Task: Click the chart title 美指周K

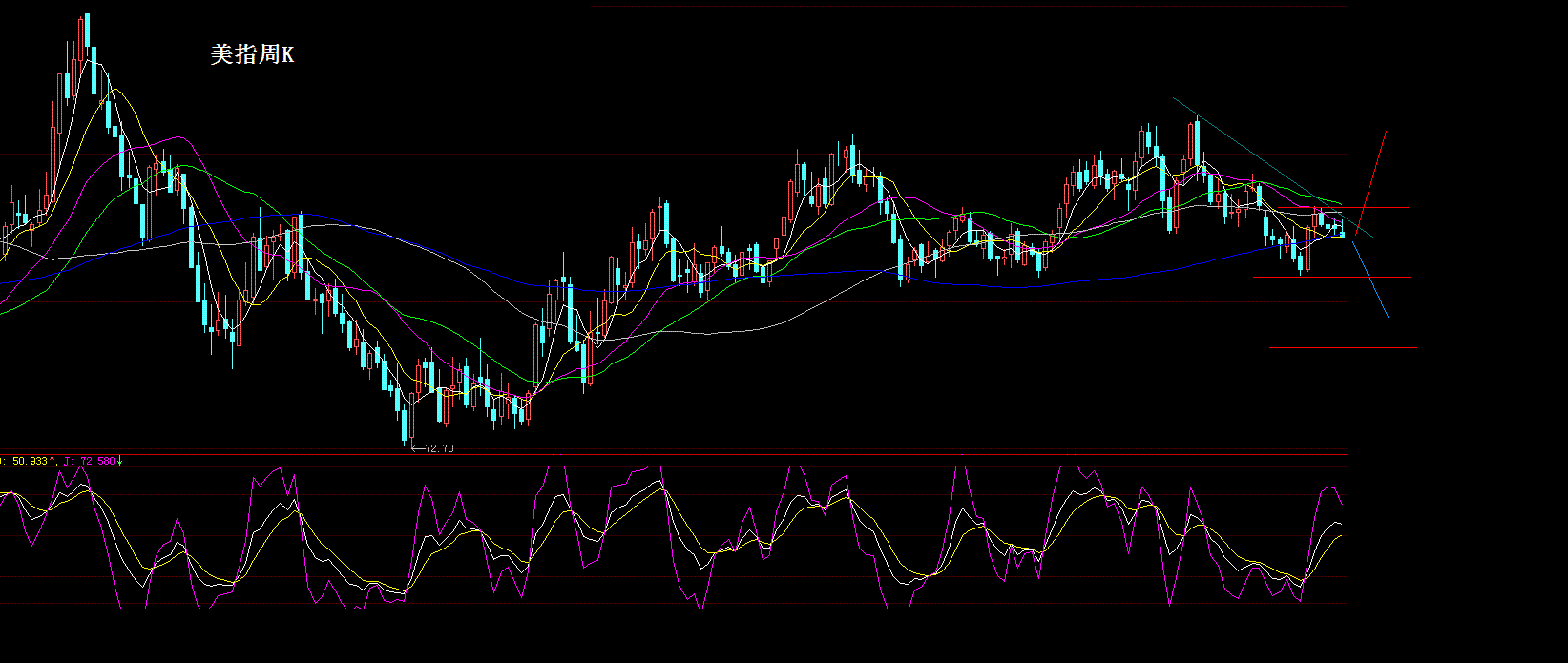Action: [253, 55]
